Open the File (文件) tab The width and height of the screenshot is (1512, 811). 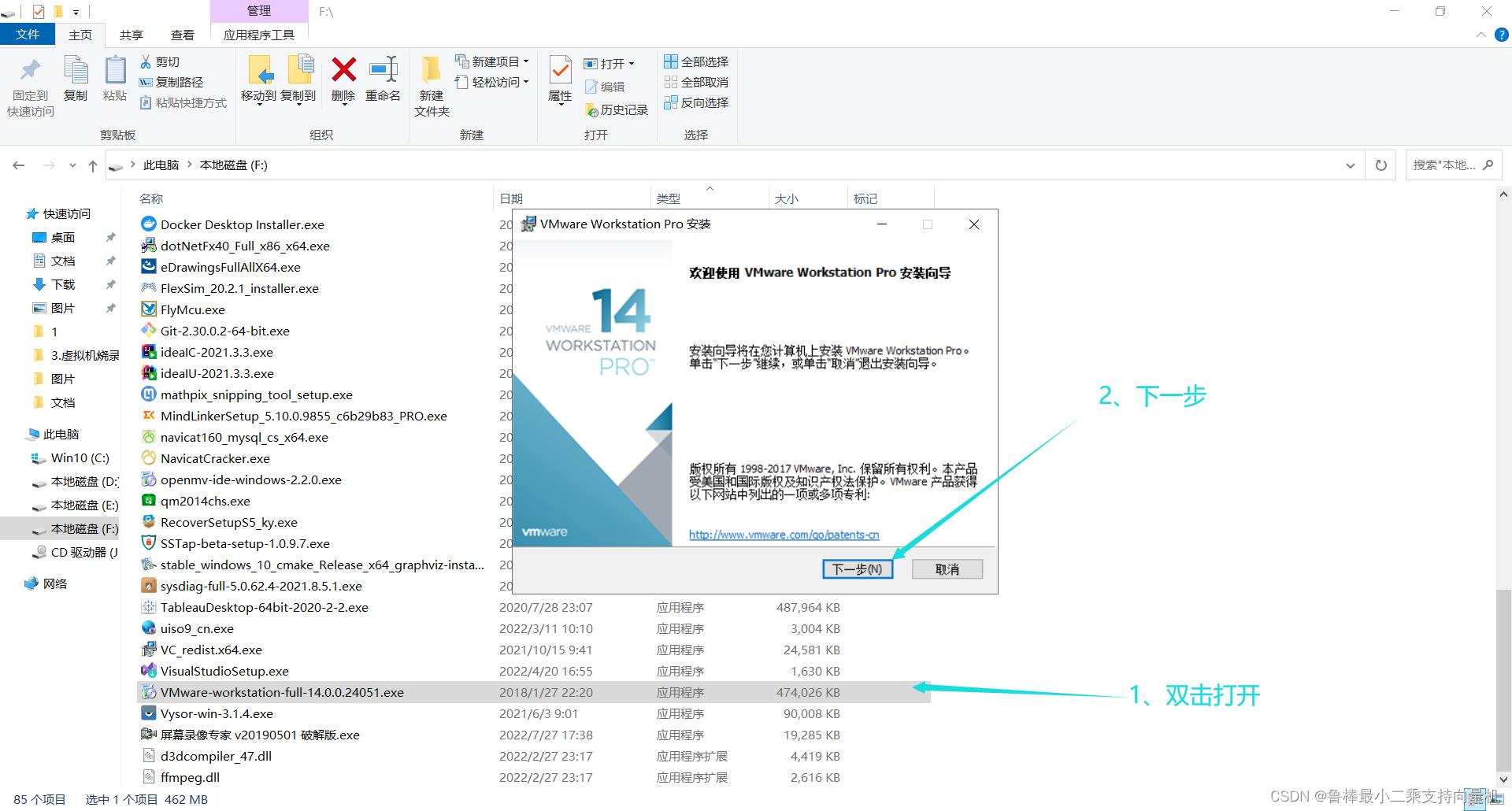pos(28,35)
